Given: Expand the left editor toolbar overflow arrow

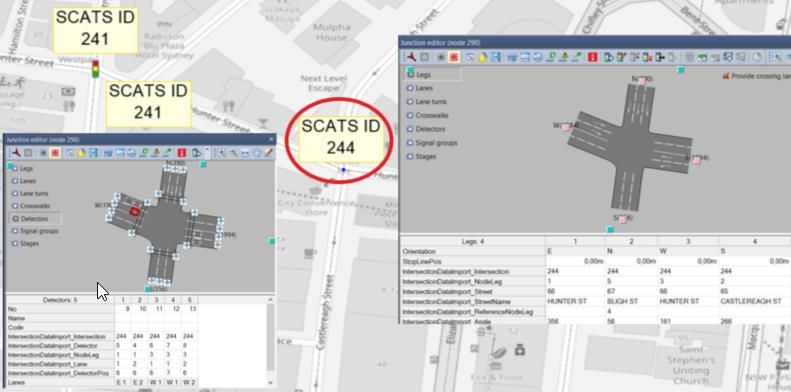Looking at the screenshot, I should [x=207, y=150].
